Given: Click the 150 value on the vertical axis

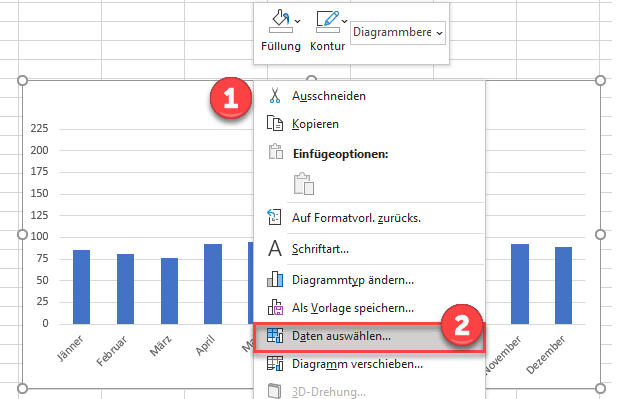Looking at the screenshot, I should [39, 193].
